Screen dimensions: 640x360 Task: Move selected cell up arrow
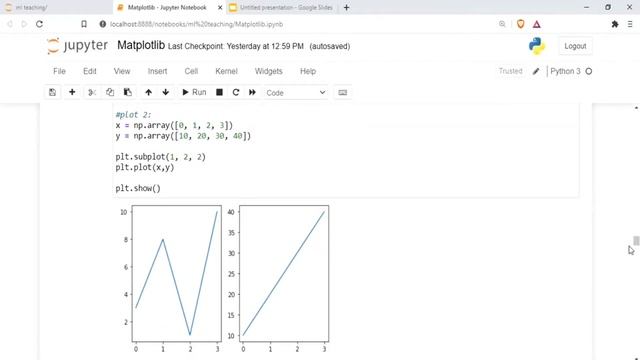(149, 92)
